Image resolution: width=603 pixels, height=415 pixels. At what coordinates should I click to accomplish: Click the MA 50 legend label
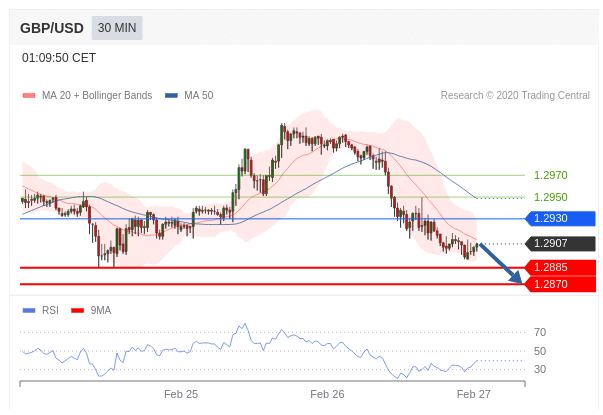(x=198, y=95)
